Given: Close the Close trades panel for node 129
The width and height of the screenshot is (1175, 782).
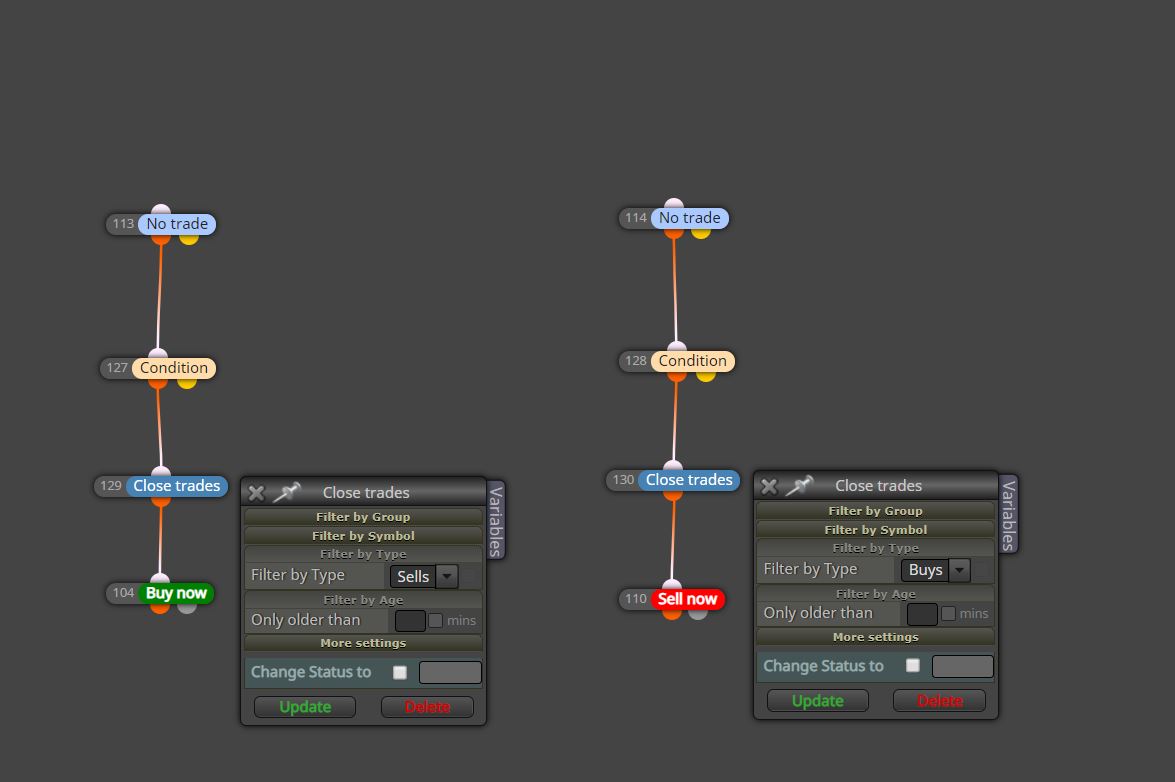Looking at the screenshot, I should coord(256,493).
